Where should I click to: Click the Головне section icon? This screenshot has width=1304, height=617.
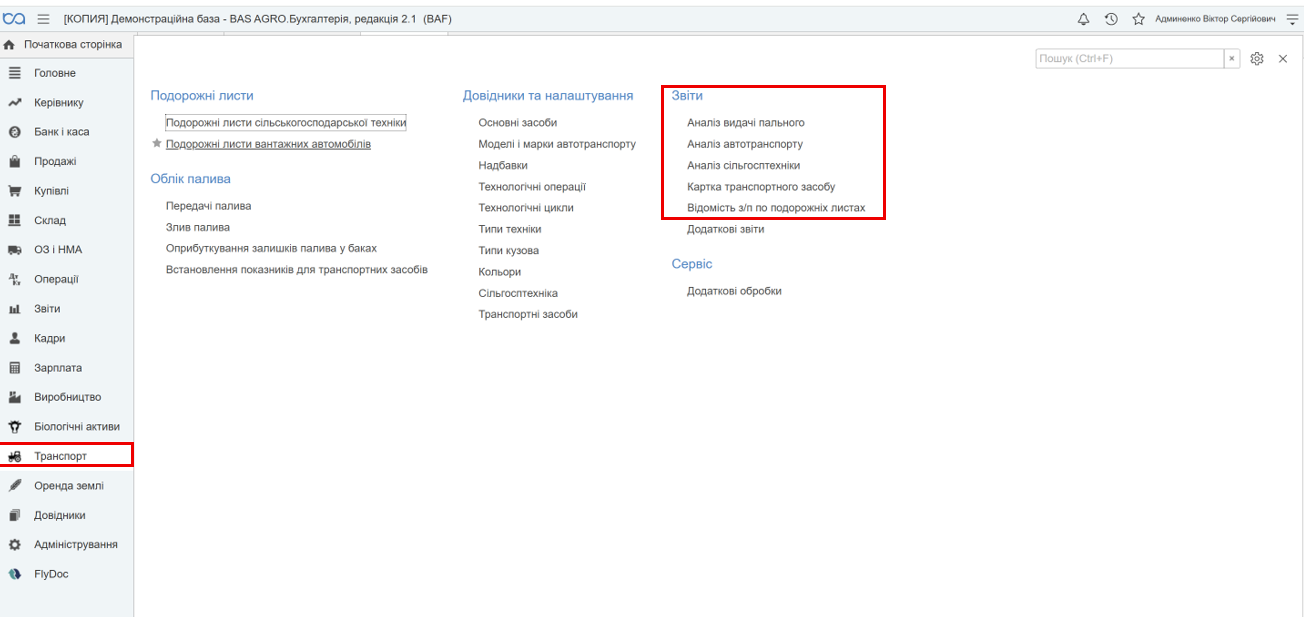coord(15,73)
